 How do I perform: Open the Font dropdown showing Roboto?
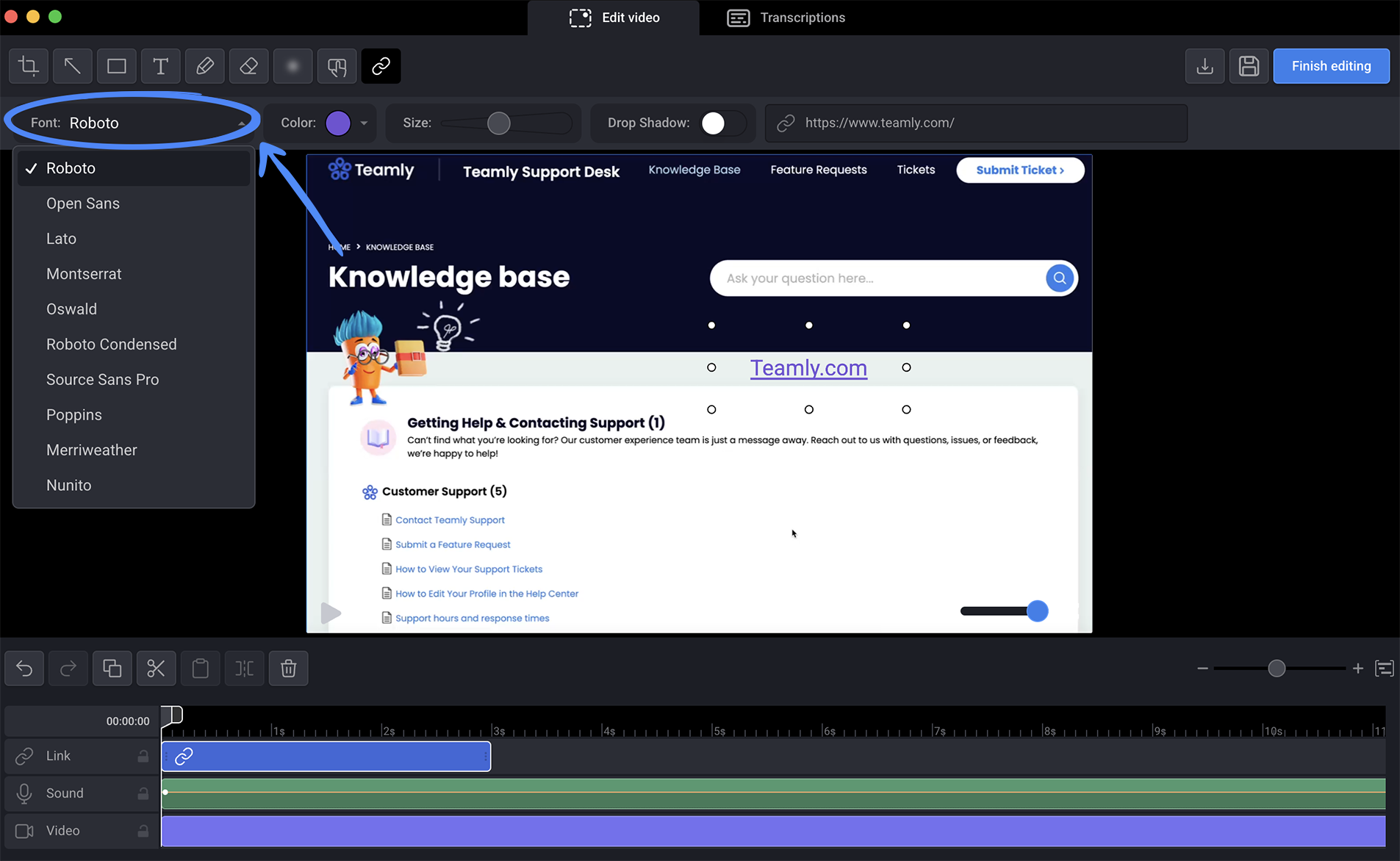click(x=134, y=123)
